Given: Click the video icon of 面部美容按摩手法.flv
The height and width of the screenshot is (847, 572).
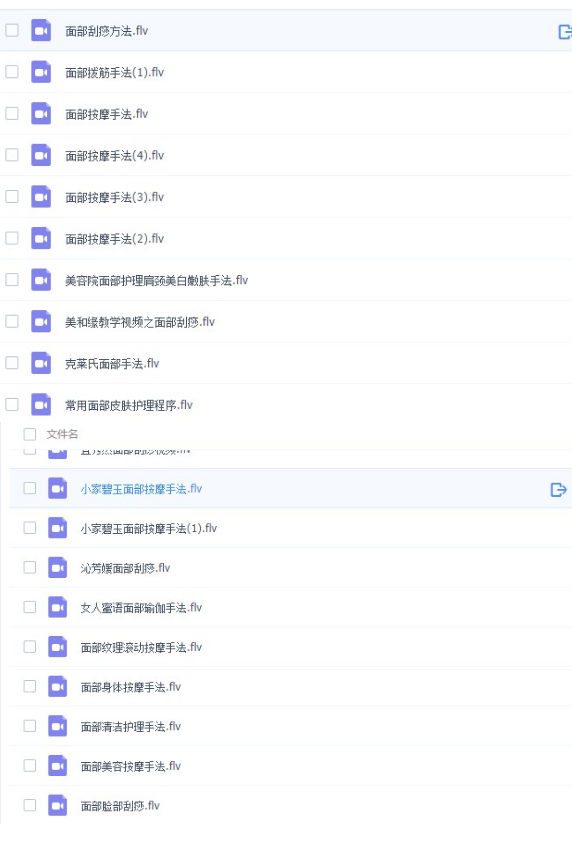Looking at the screenshot, I should click(x=58, y=765).
